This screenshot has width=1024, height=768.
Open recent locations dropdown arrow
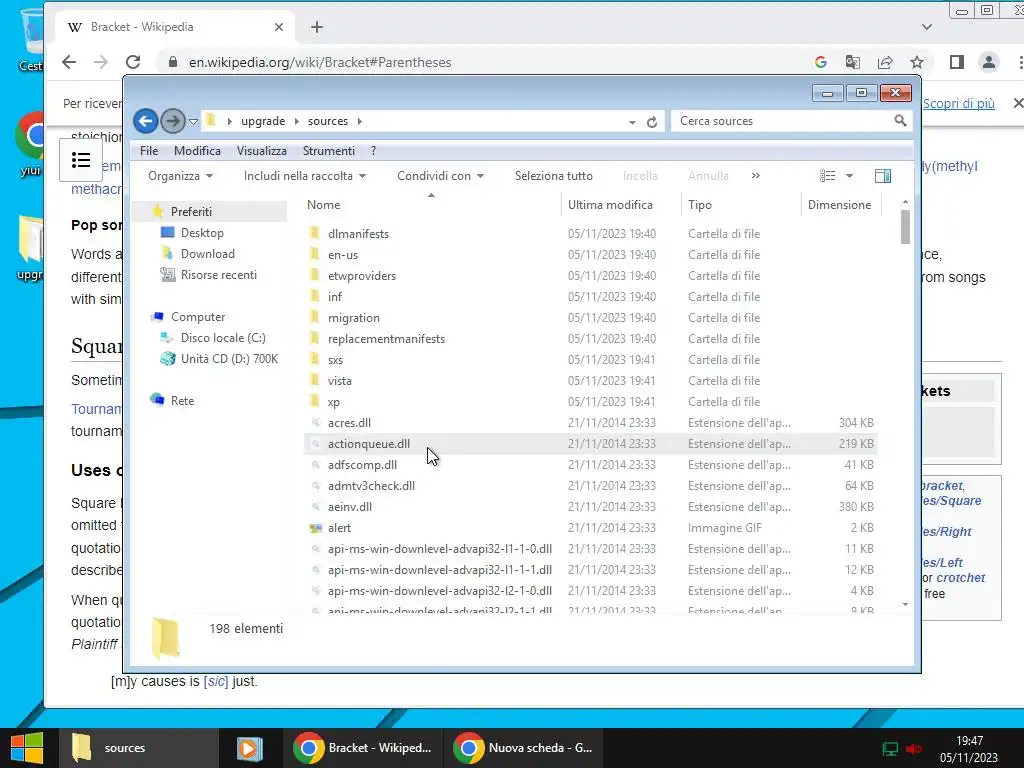(x=193, y=121)
